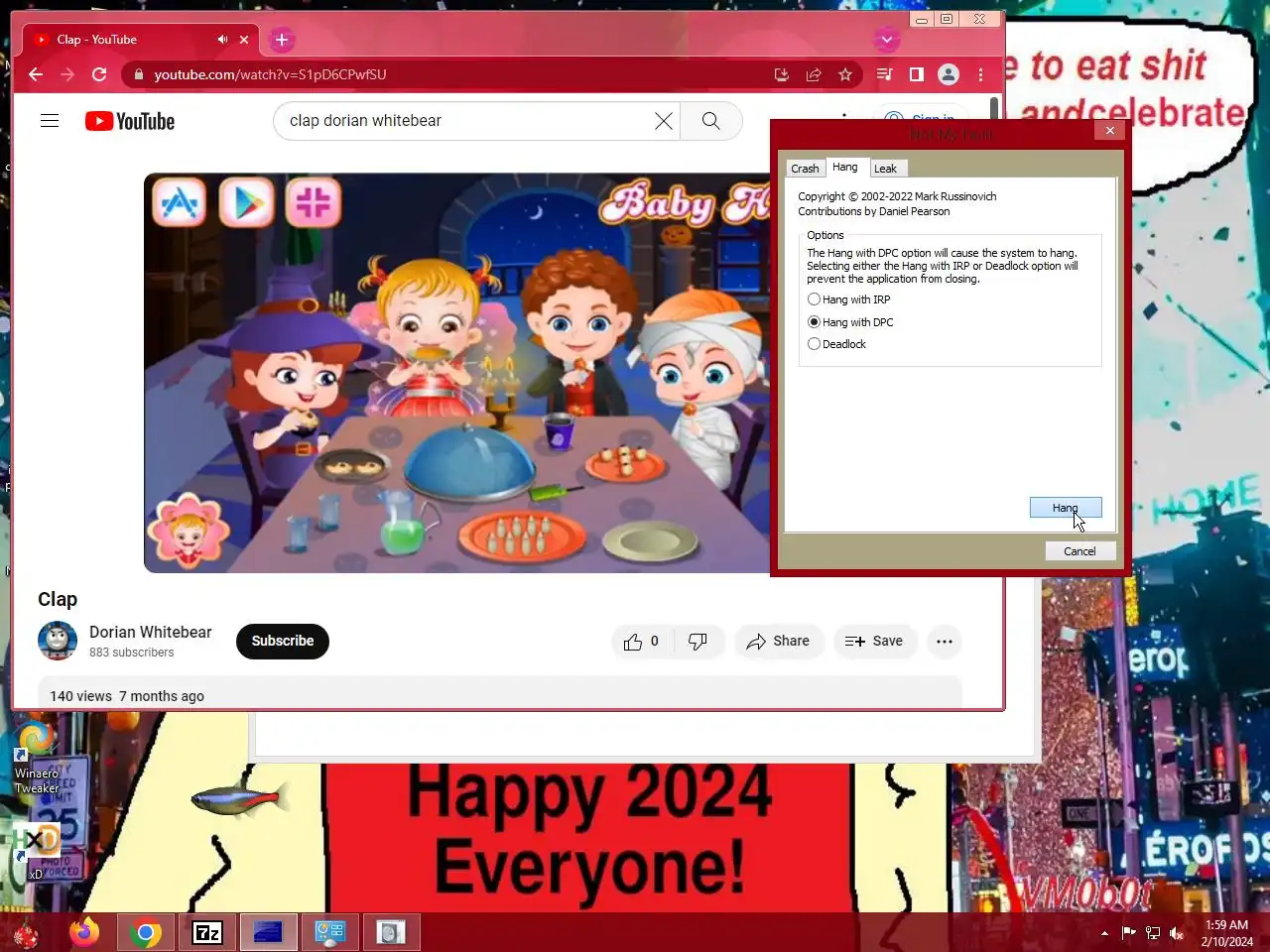This screenshot has height=952, width=1270.
Task: Run YouTube search with magnifier button
Action: click(x=711, y=121)
